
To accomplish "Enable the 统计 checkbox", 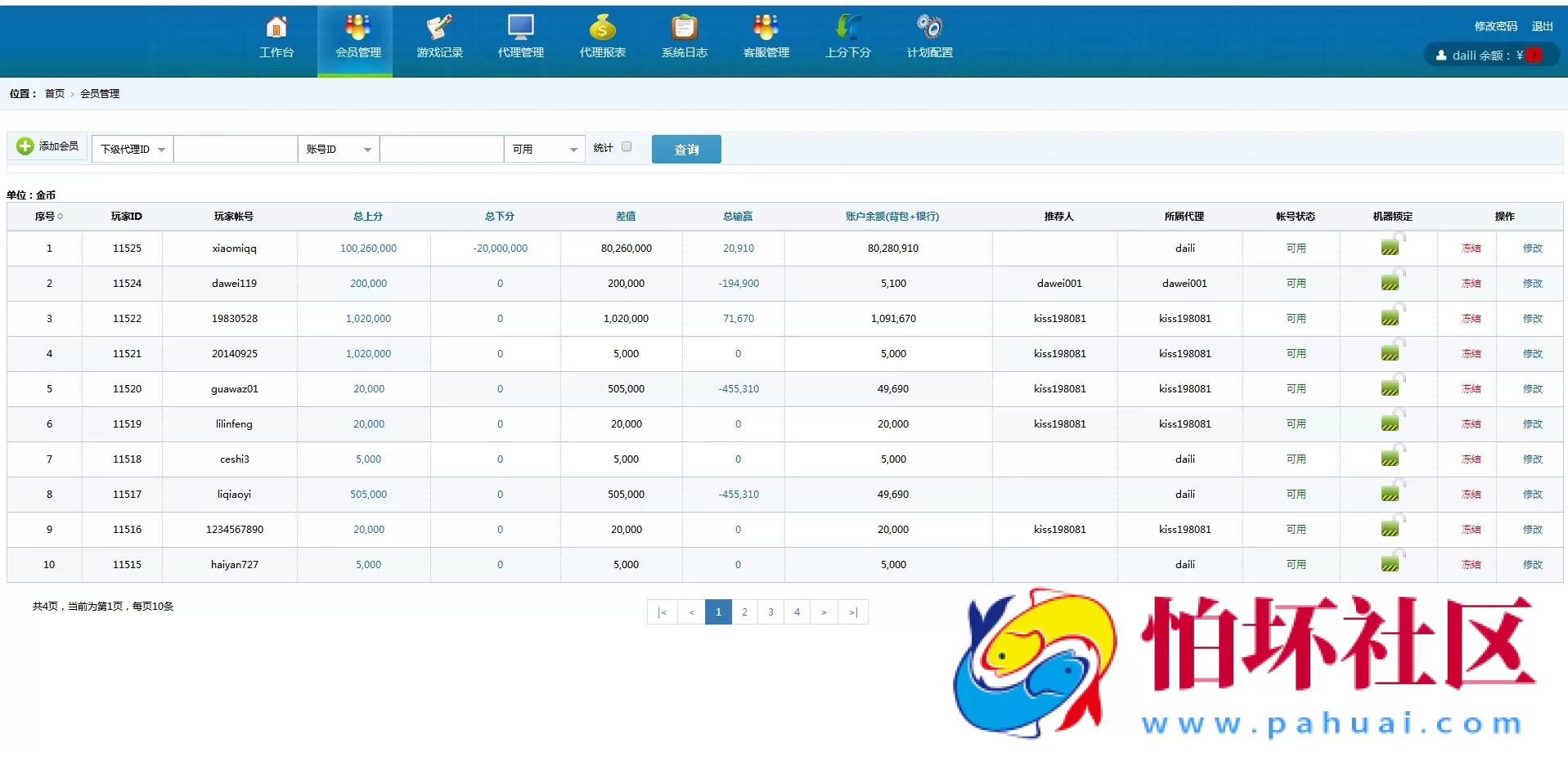I will 627,147.
